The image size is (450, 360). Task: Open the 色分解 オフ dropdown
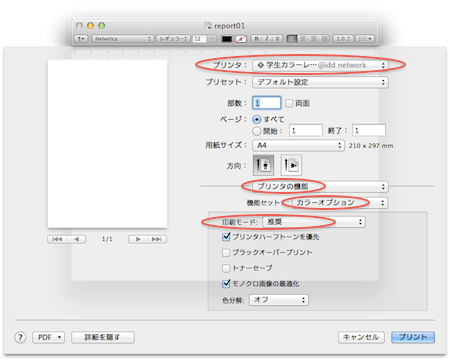[279, 300]
